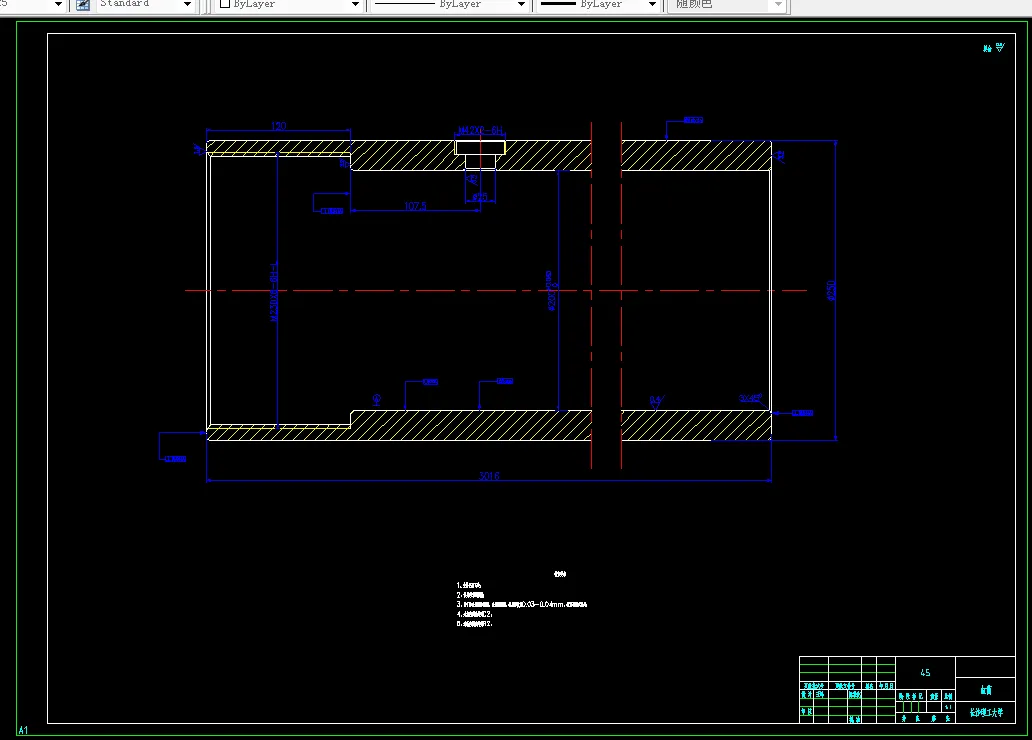The image size is (1032, 740).
Task: Open the Standard text style dropdown
Action: (187, 5)
